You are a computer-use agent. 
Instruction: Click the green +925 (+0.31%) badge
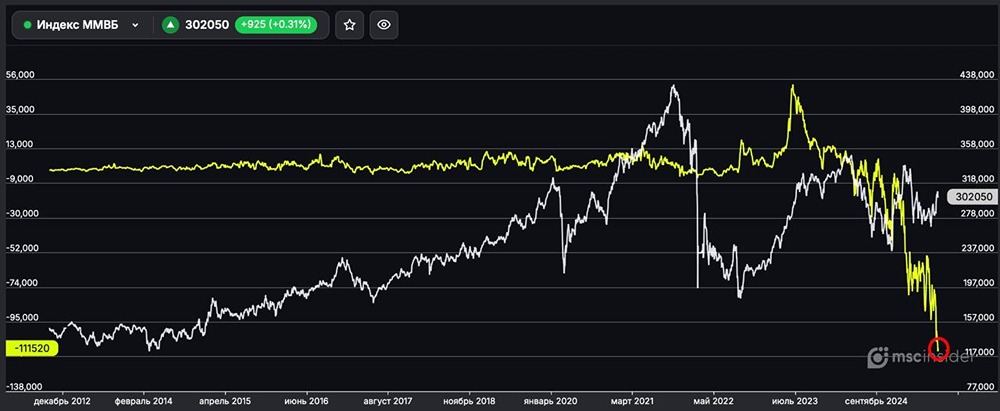(278, 25)
